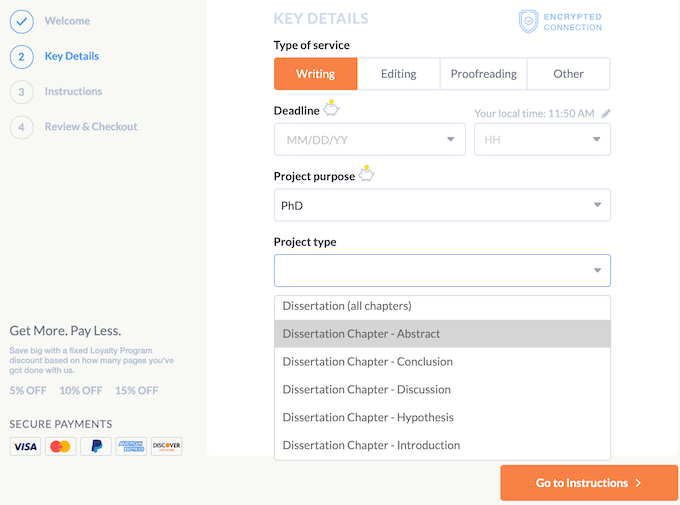Click the piggy bank icon beside Deadline
680x505 pixels.
(x=331, y=109)
